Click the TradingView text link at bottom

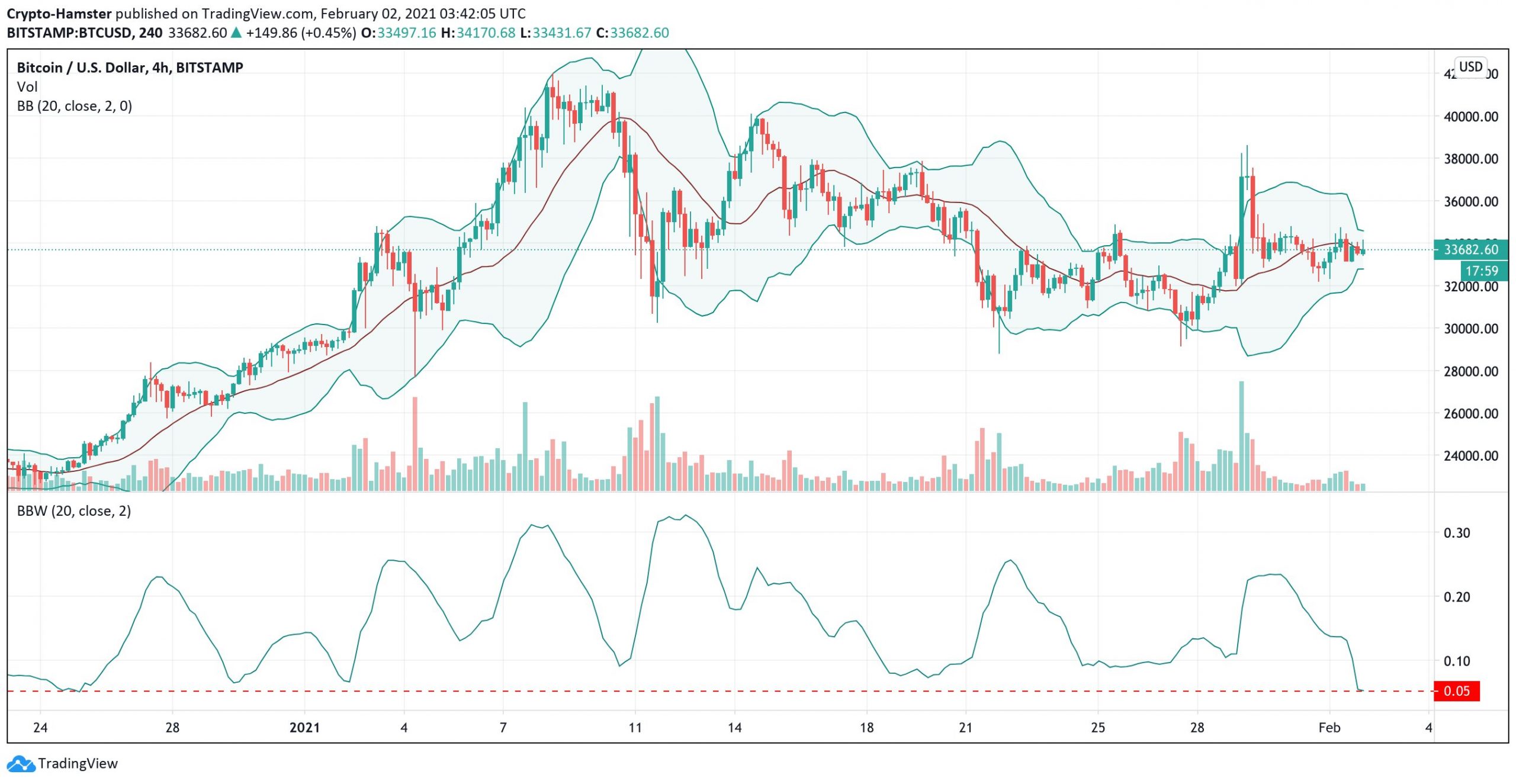coord(78,764)
